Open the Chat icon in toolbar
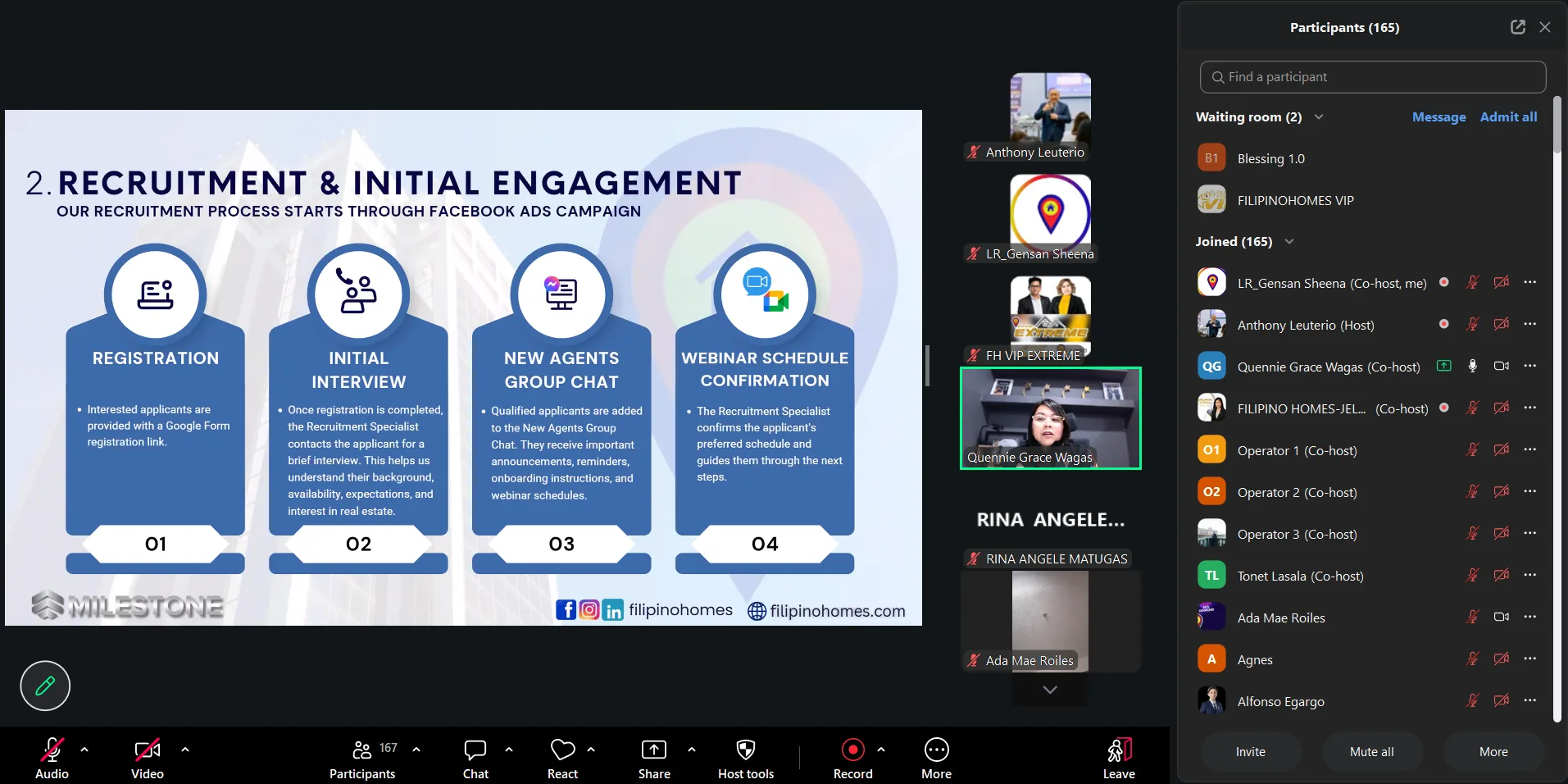Screen dimensions: 1568x784 tap(475, 750)
